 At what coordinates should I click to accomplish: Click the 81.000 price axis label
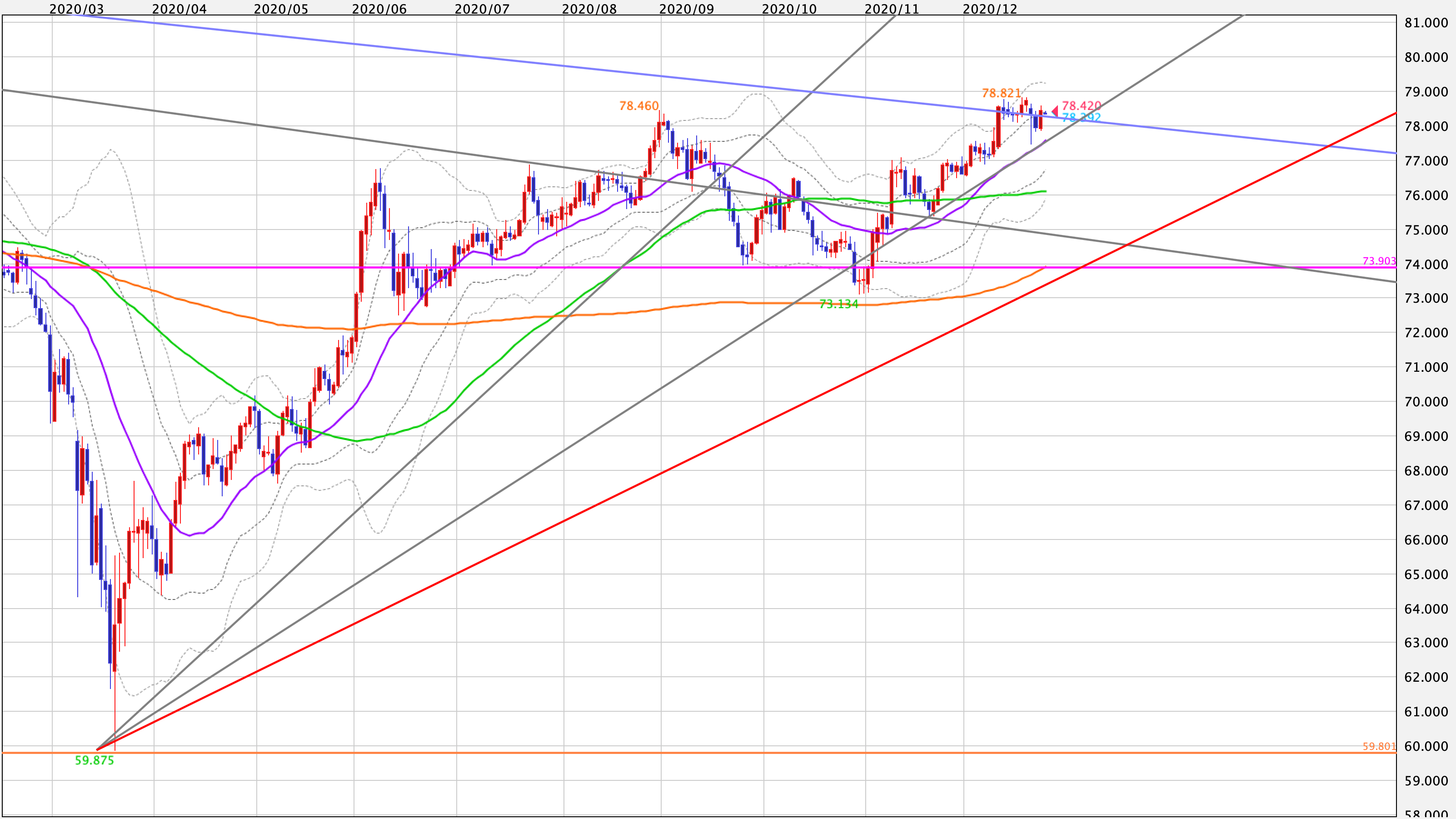1426,23
